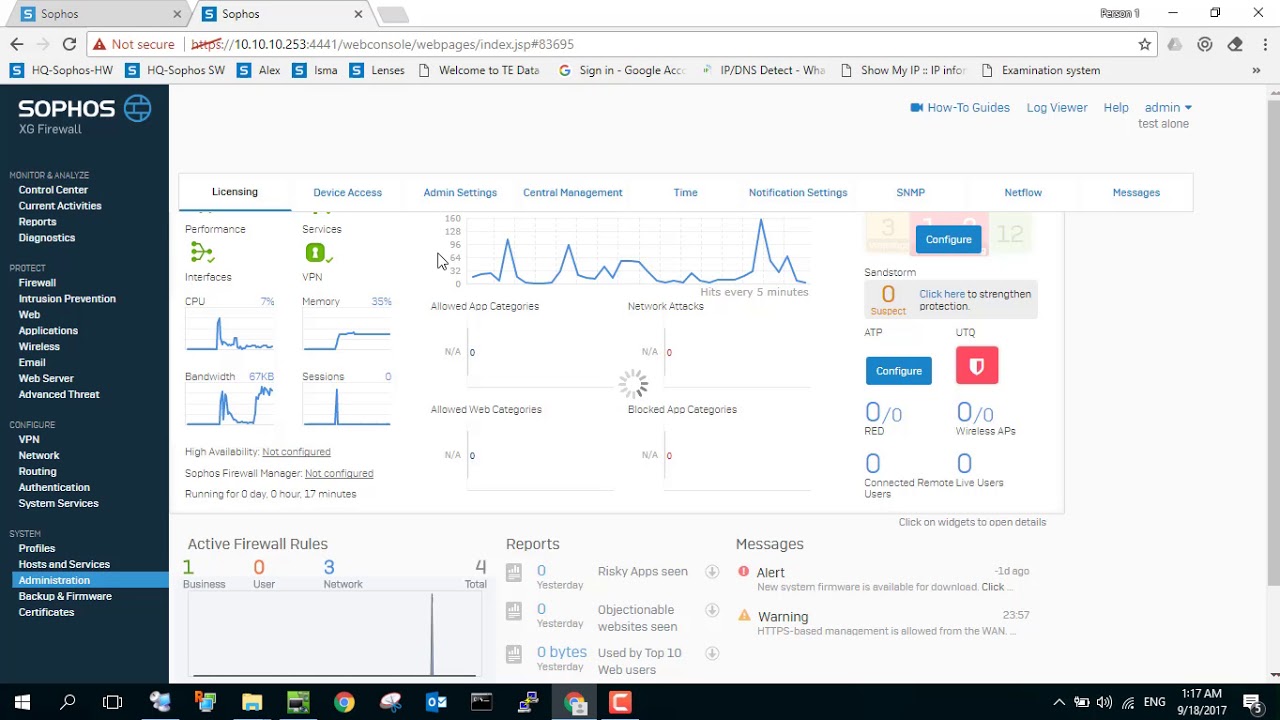Open the Action Center notifications icon
Viewport: 1280px width, 720px height.
pos(1251,702)
